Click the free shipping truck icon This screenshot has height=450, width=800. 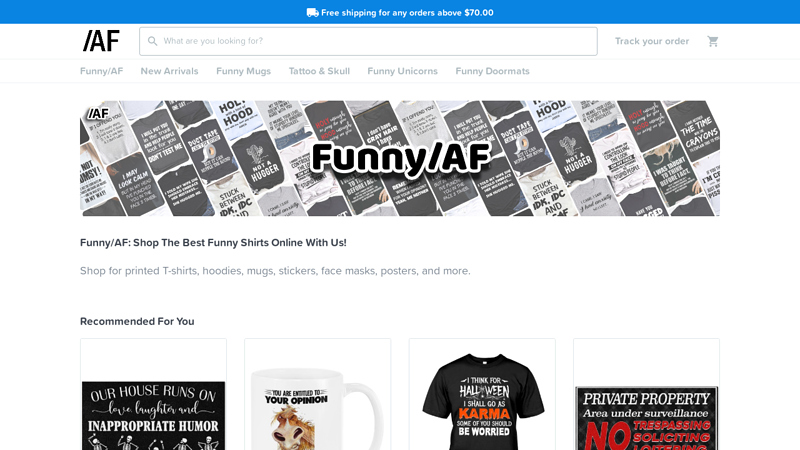(312, 13)
